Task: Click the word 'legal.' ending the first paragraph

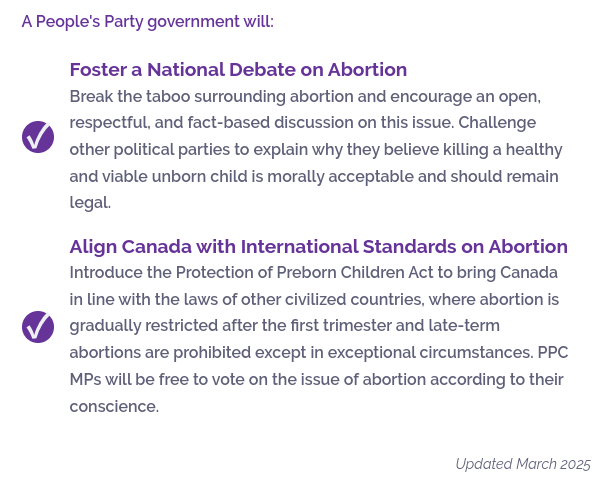Action: 90,202
